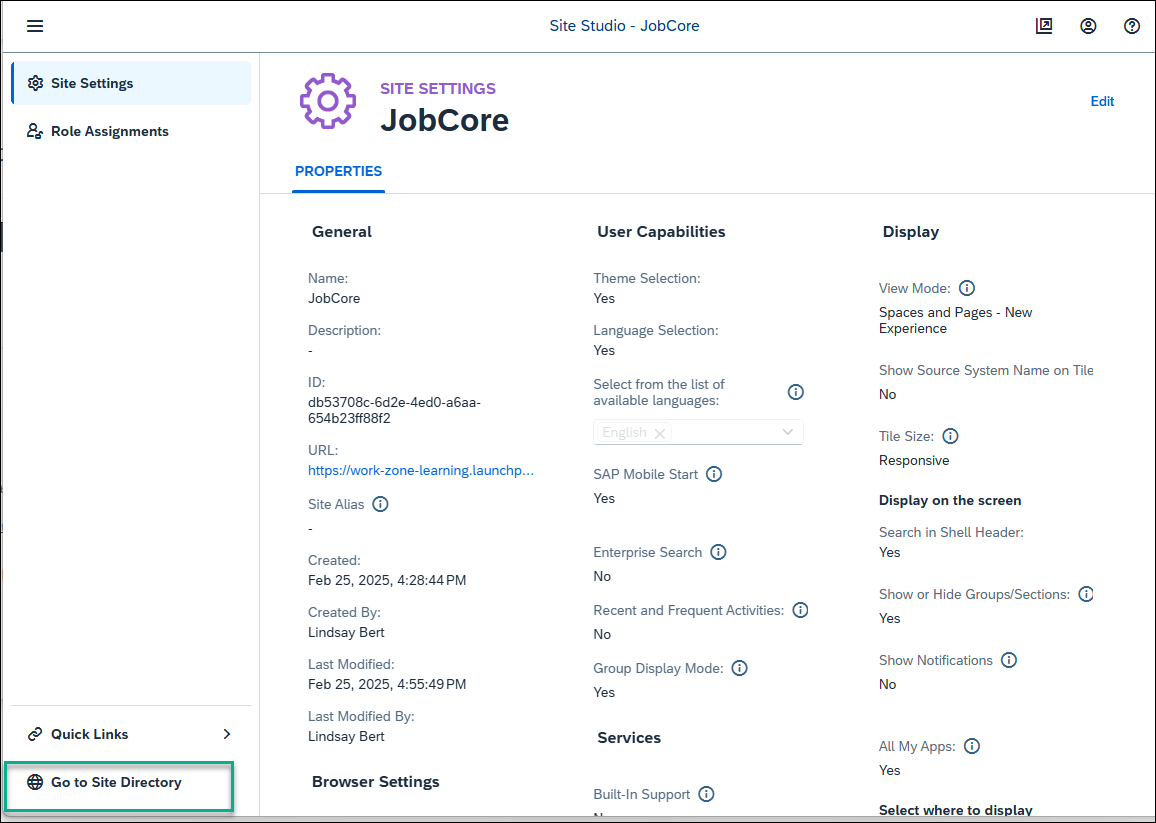This screenshot has height=823, width=1156.
Task: Show info for View Mode
Action: [967, 288]
